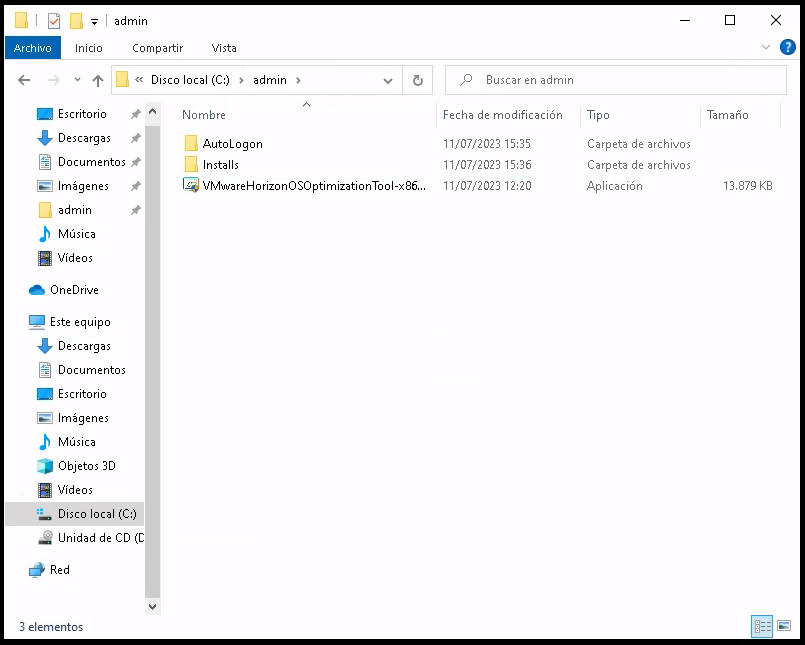This screenshot has height=645, width=805.
Task: Select VMwareHorizonOSOptimizationTool application file
Action: click(x=314, y=186)
